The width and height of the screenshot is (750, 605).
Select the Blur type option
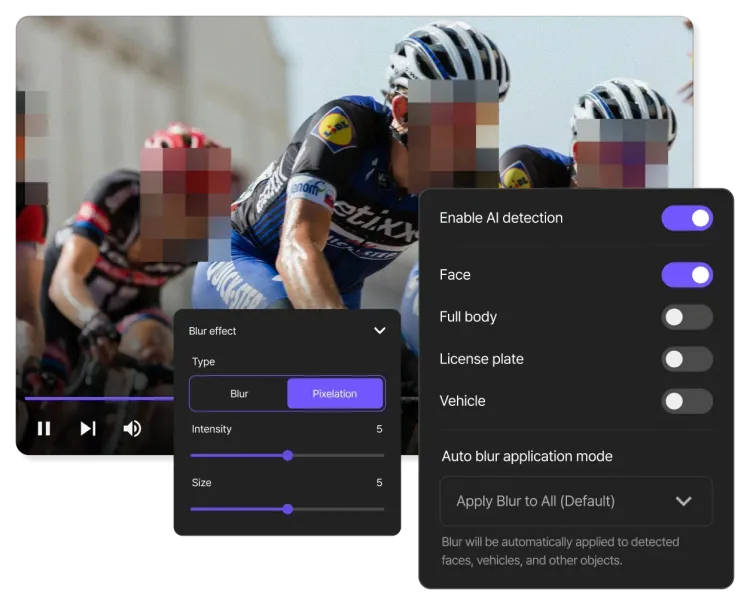coord(239,394)
